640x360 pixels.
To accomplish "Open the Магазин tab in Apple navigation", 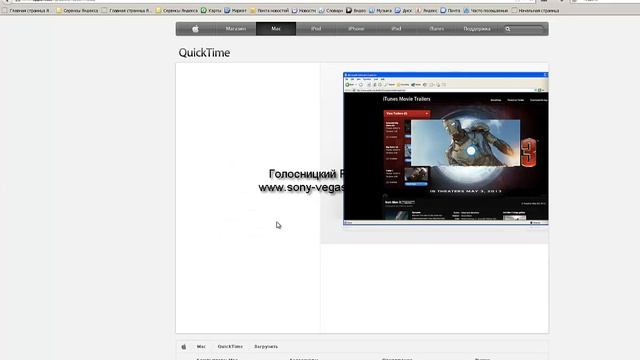I will pos(236,29).
